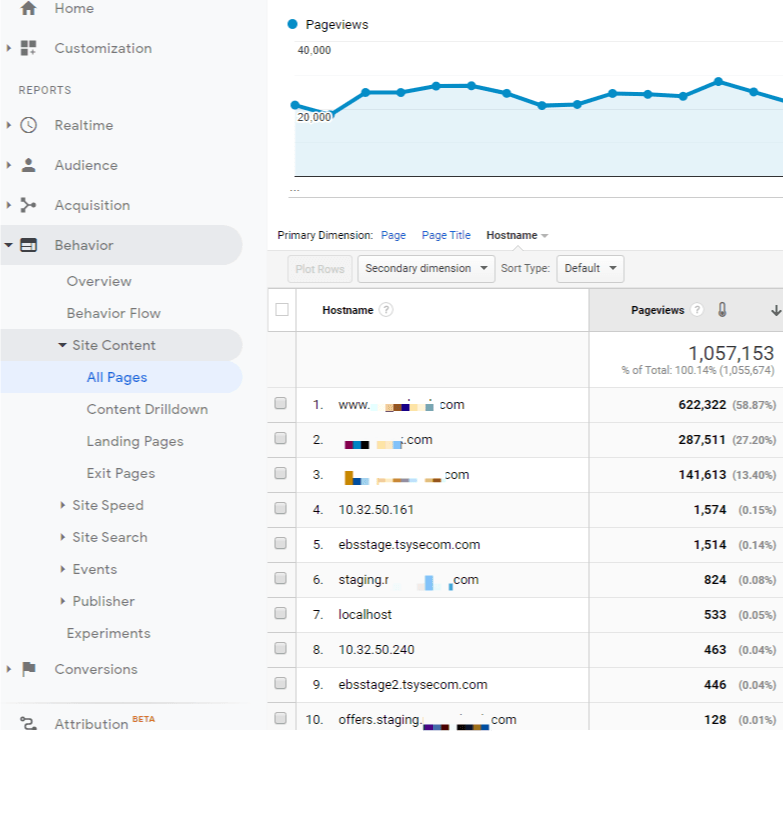Image resolution: width=783 pixels, height=813 pixels.
Task: Check the box for row 10.32.50.161
Action: click(281, 509)
